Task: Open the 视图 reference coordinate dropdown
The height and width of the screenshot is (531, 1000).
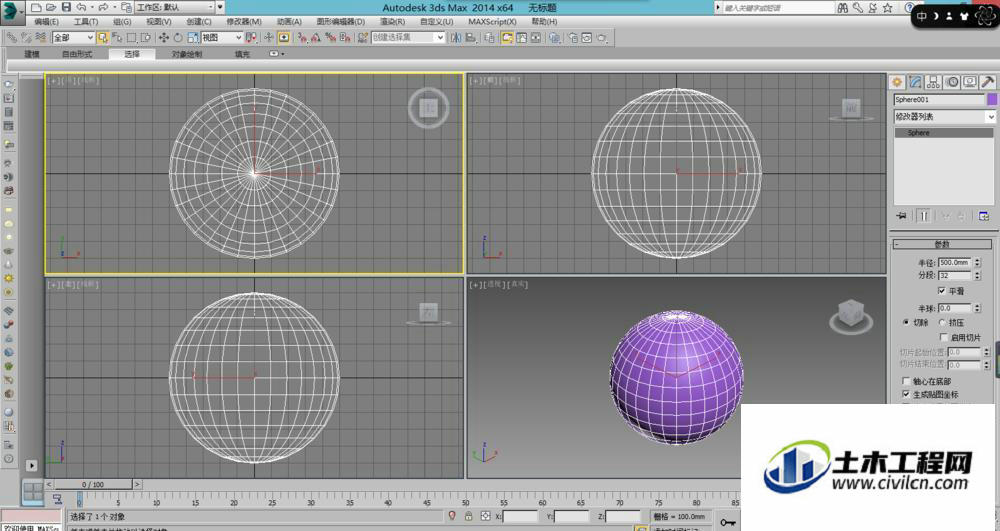Action: click(x=221, y=38)
